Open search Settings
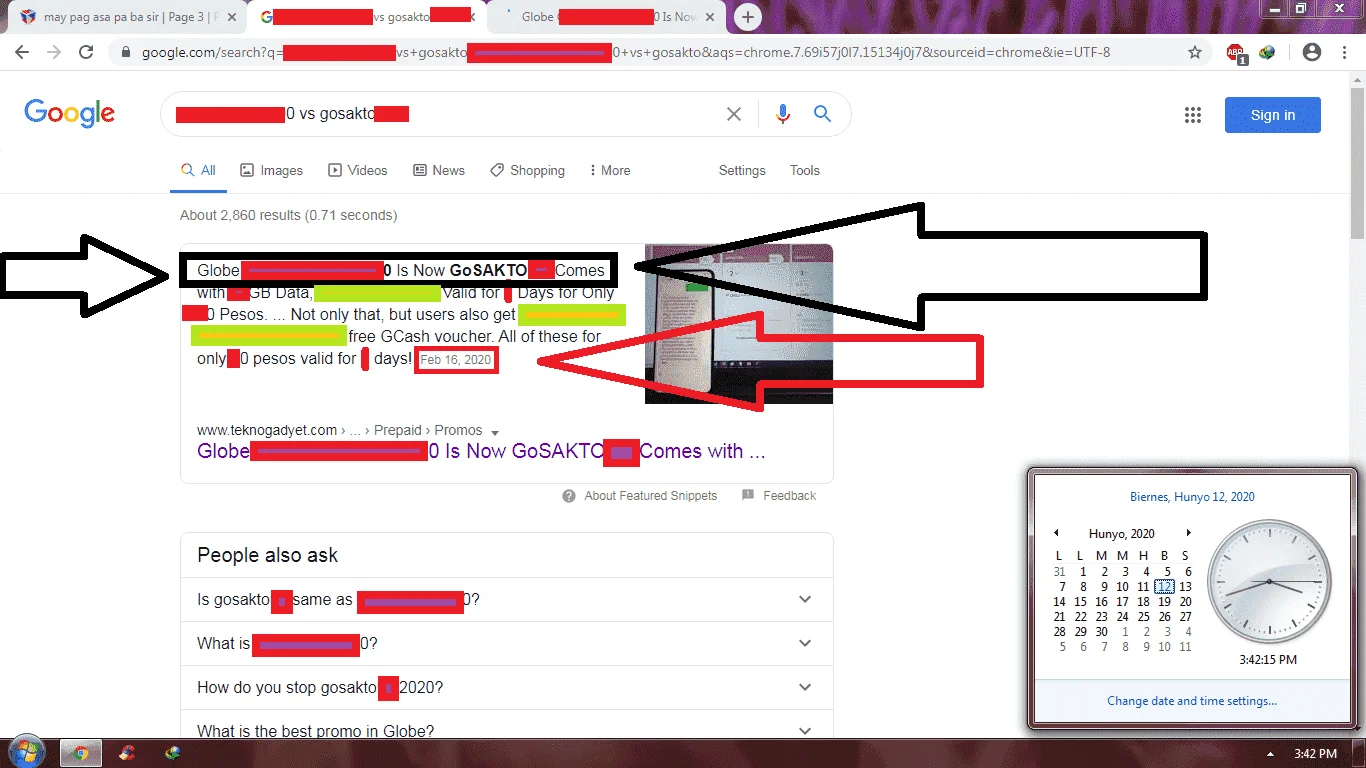 coord(742,171)
